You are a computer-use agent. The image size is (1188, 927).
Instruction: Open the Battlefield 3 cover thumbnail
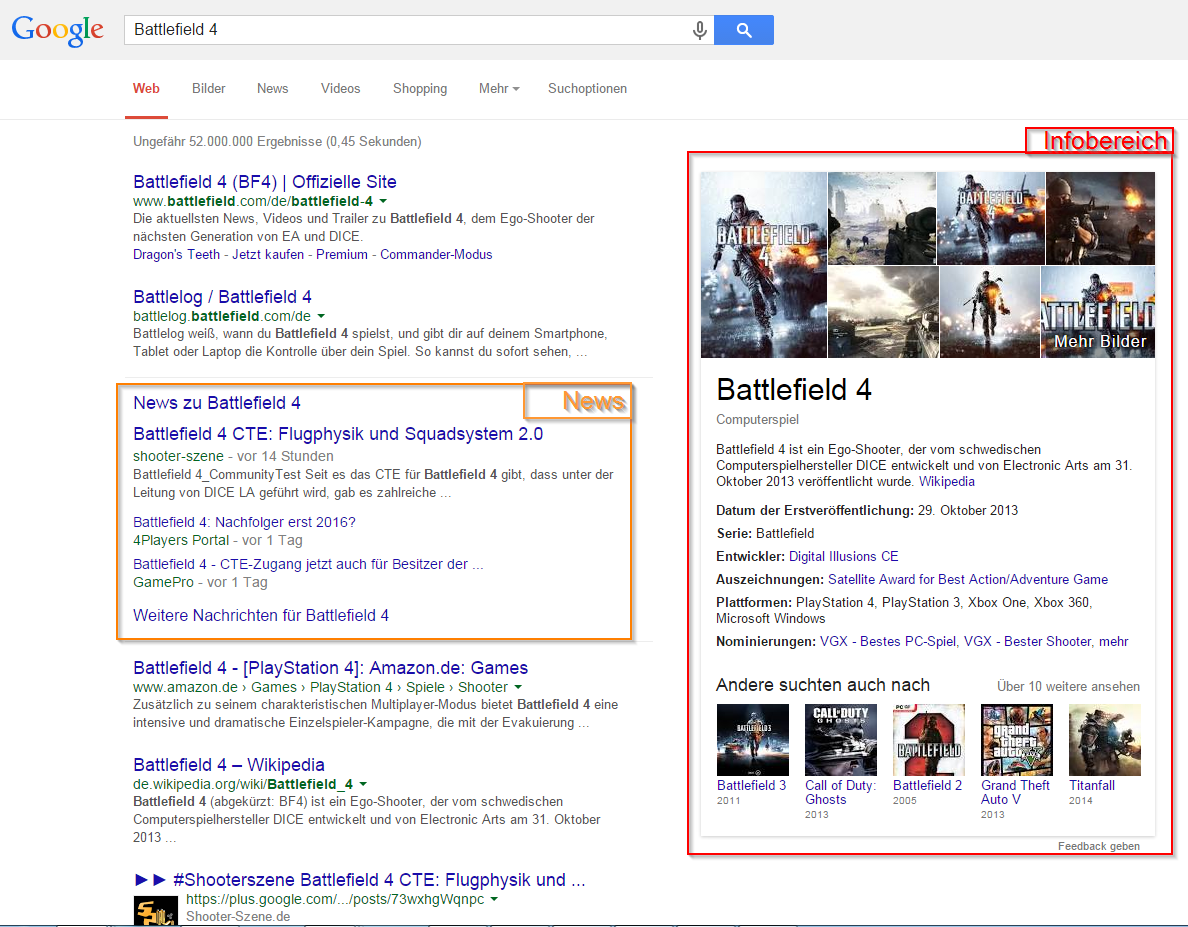[x=752, y=740]
